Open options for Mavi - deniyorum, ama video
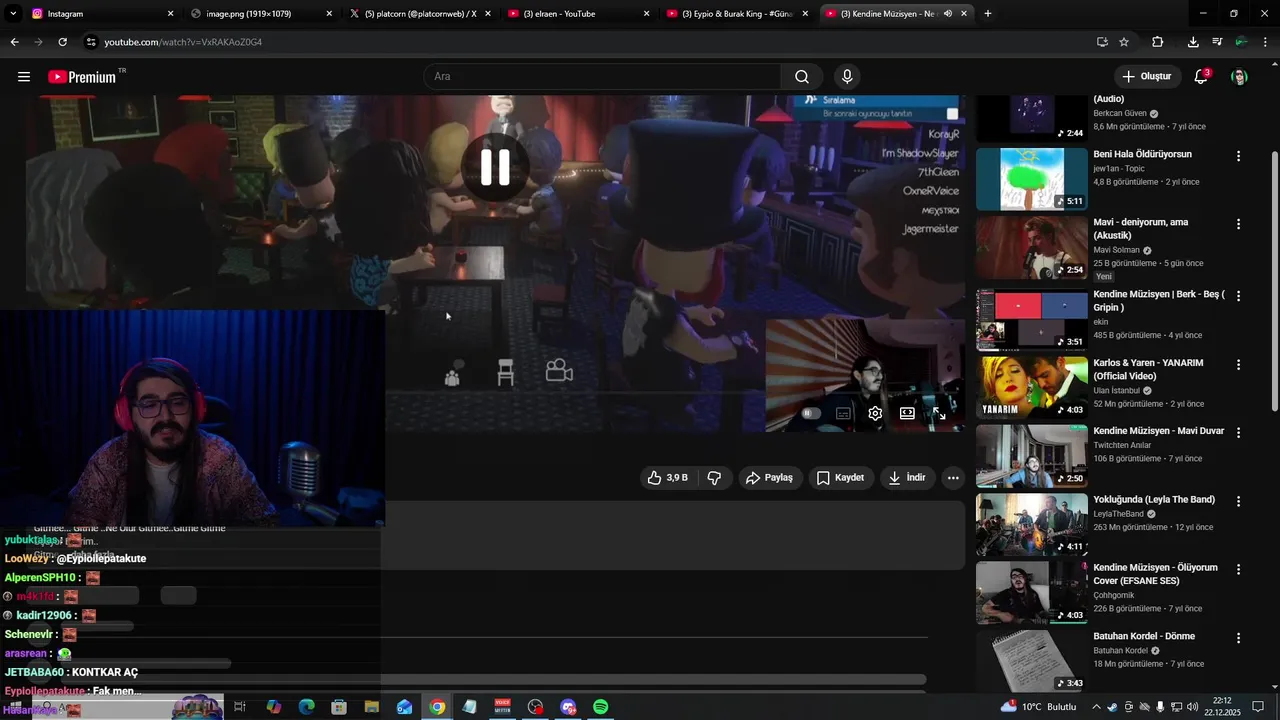 coord(1238,224)
